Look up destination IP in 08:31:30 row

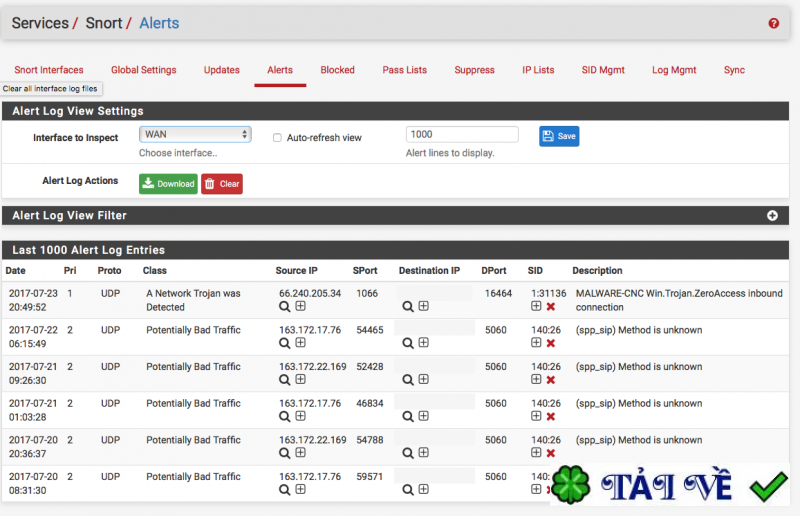[408, 490]
